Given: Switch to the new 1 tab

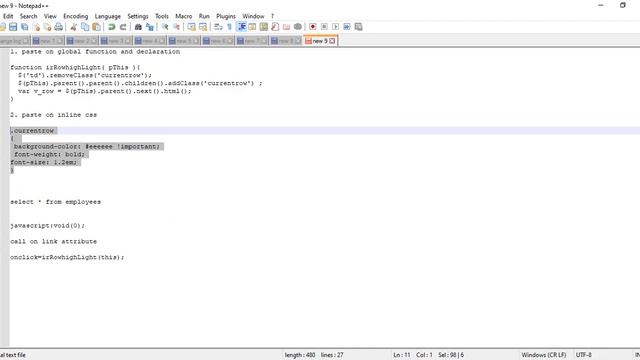Looking at the screenshot, I should pyautogui.click(x=47, y=41).
